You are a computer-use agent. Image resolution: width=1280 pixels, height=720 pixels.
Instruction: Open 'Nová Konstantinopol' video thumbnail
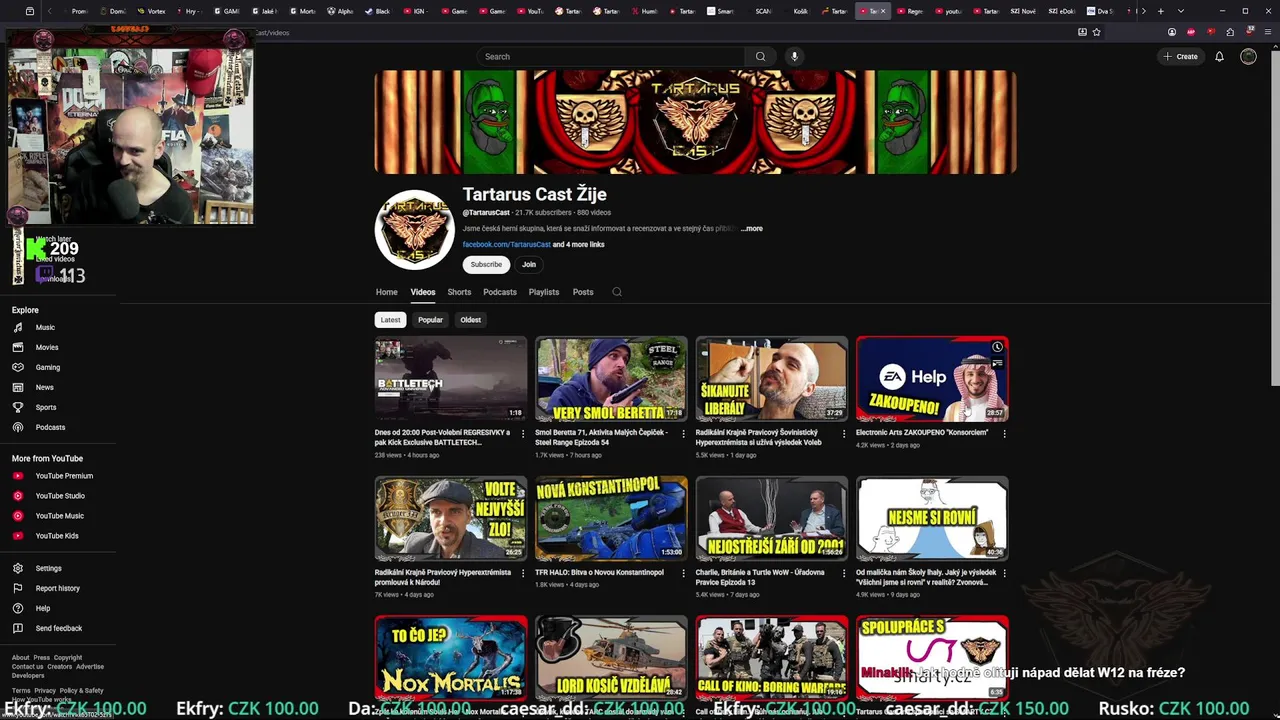point(611,519)
